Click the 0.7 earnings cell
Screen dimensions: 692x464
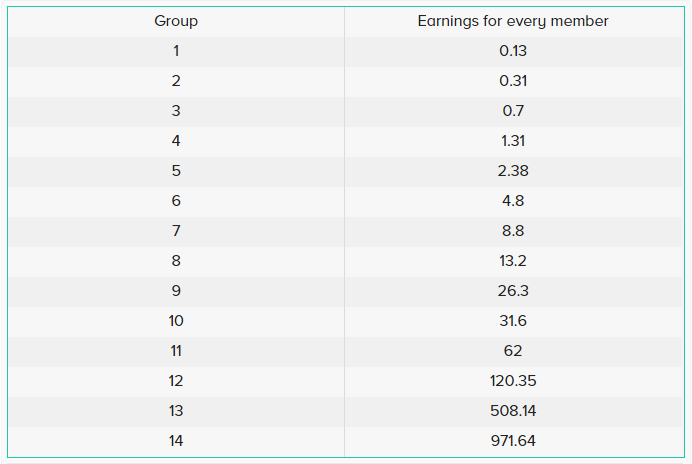(513, 111)
